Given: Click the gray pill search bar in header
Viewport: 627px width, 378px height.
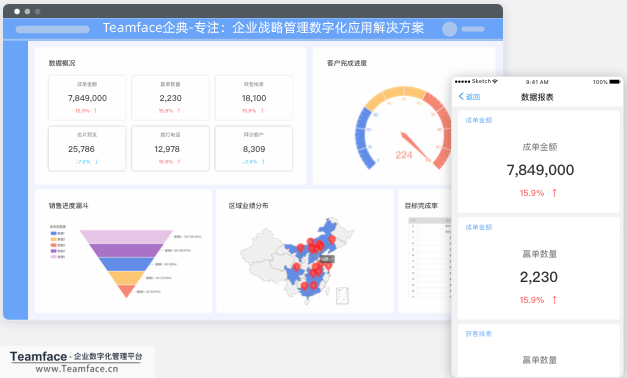Looking at the screenshot, I should 52,29.
